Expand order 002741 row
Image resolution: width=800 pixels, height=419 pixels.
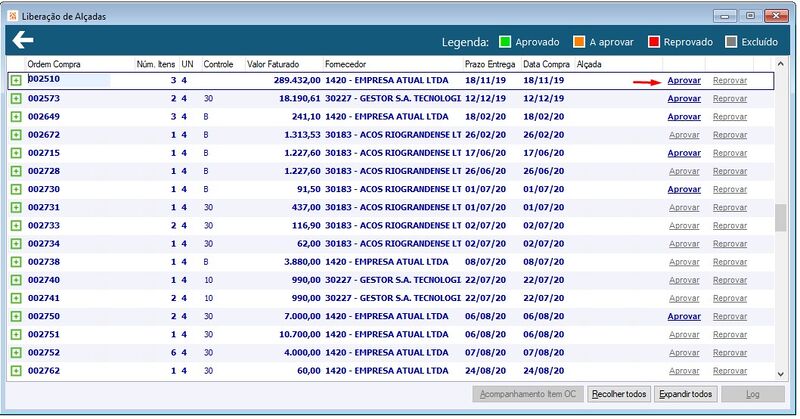(x=16, y=298)
